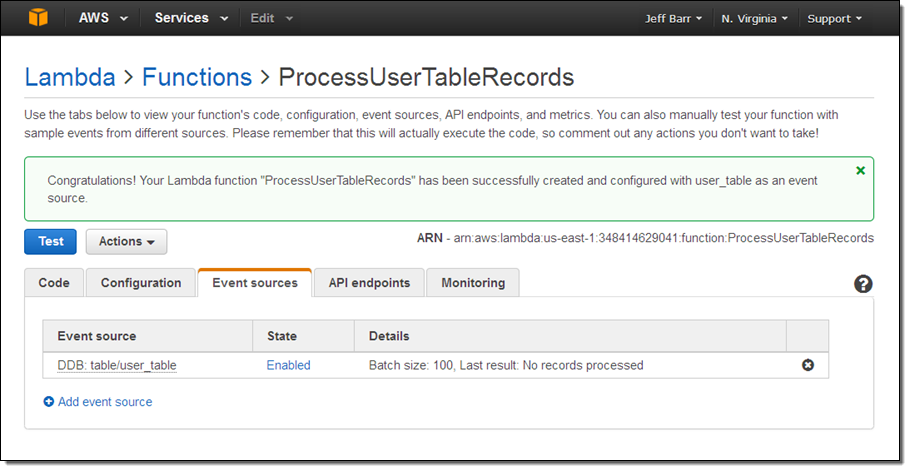The image size is (910, 471).
Task: Switch to the Code tab
Action: 54,283
